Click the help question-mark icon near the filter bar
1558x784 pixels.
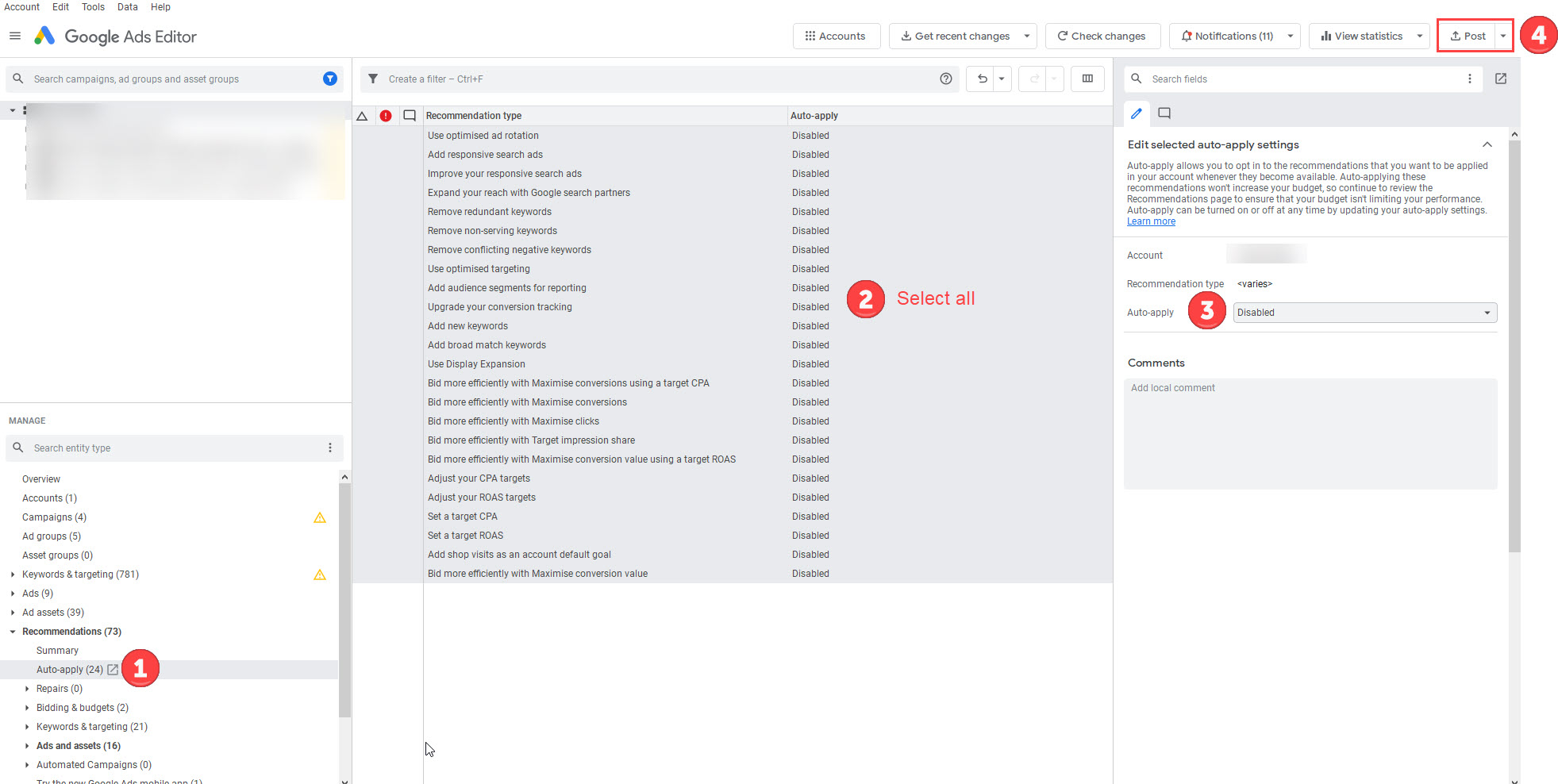pos(946,79)
